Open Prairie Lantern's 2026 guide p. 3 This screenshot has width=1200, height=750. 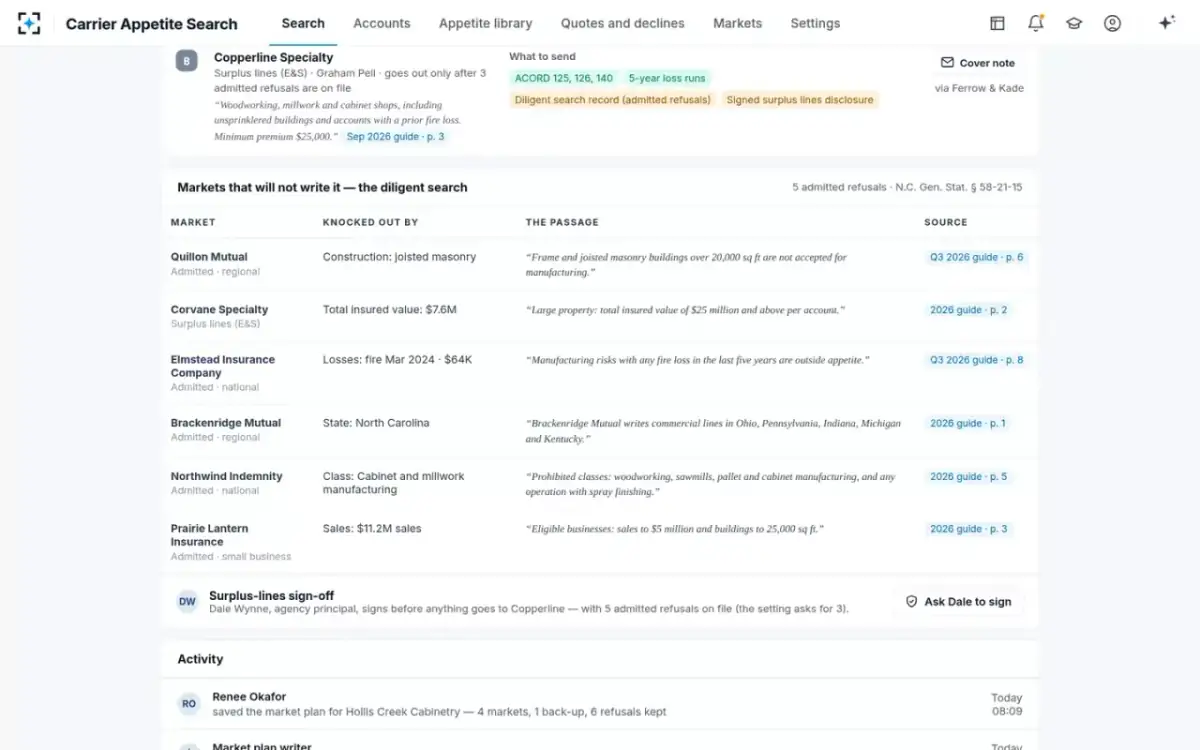coord(969,529)
